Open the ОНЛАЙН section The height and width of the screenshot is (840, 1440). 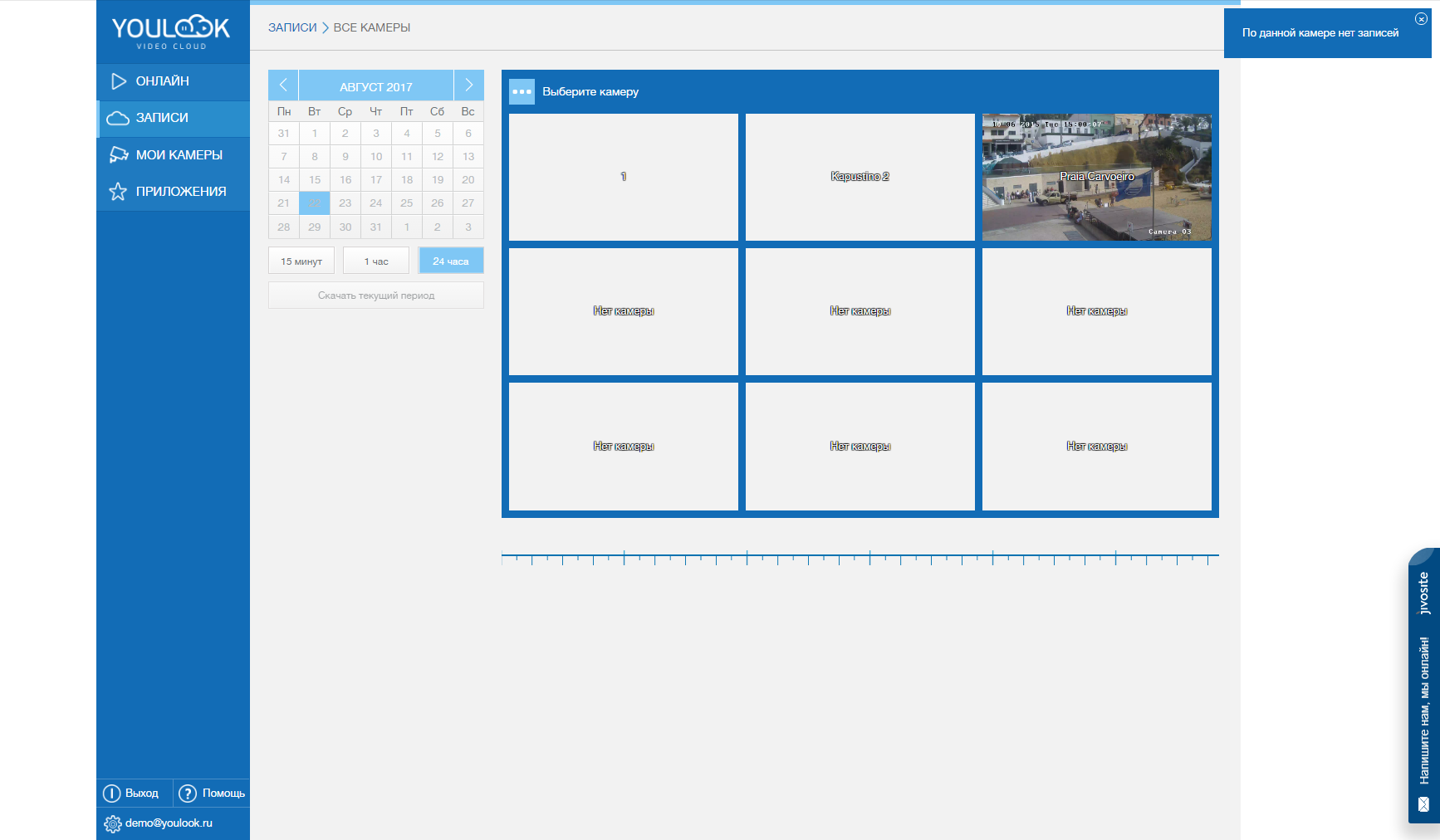pyautogui.click(x=173, y=81)
